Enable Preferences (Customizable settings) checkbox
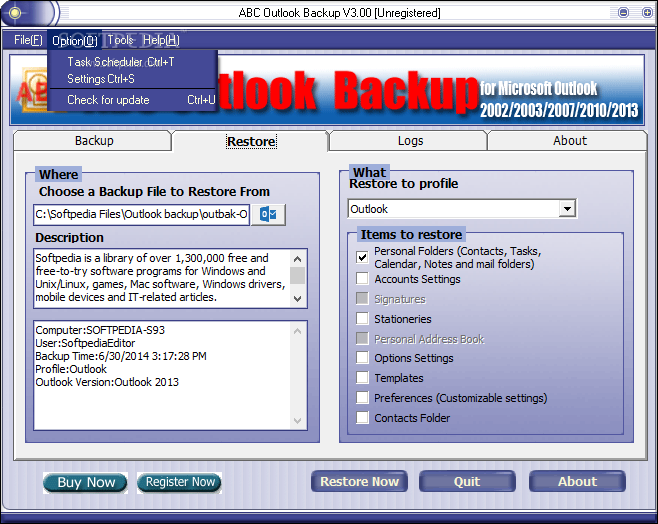Screen dimensions: 658x524 coord(362,397)
